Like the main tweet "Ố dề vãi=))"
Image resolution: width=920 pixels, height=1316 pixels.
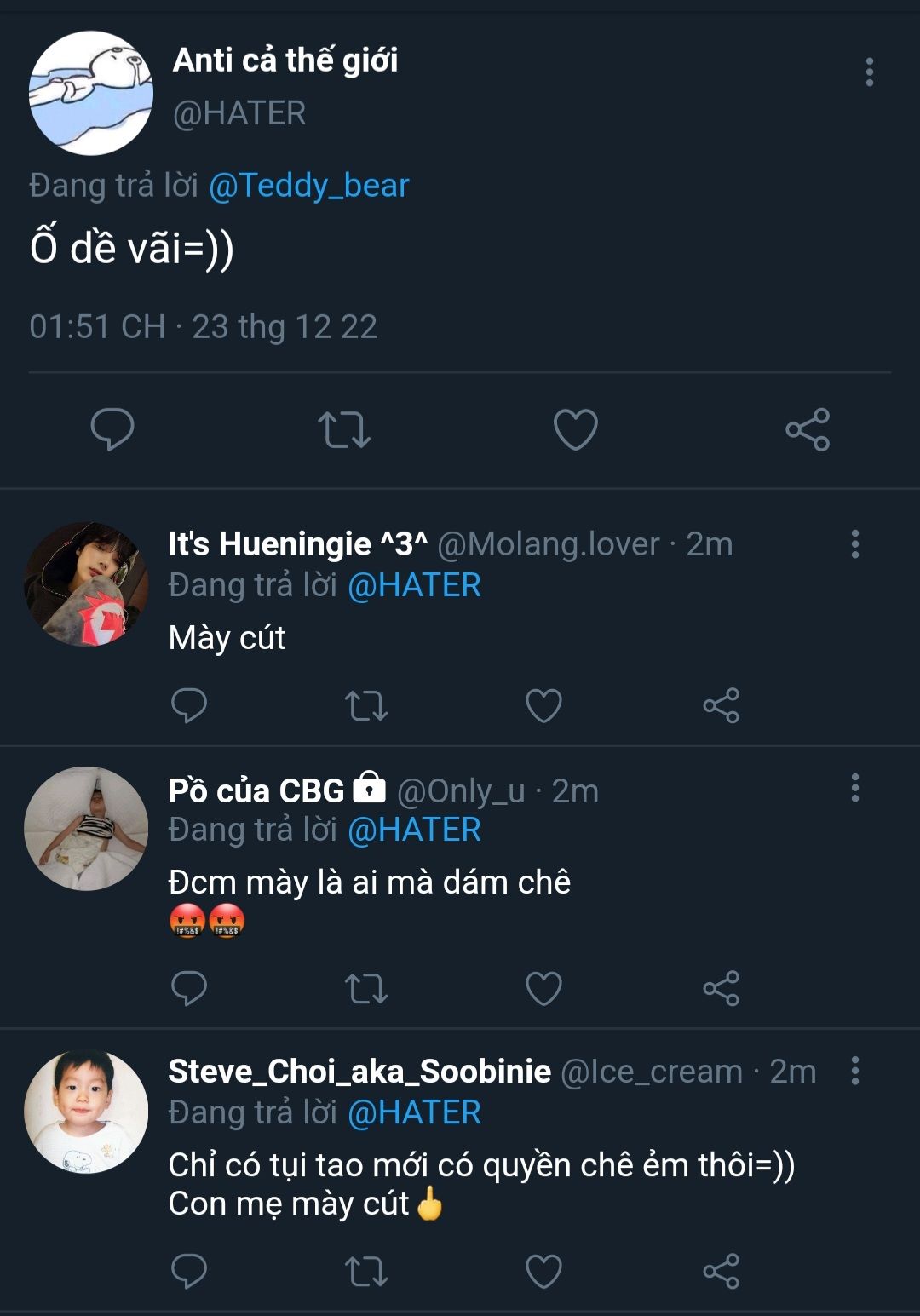576,429
